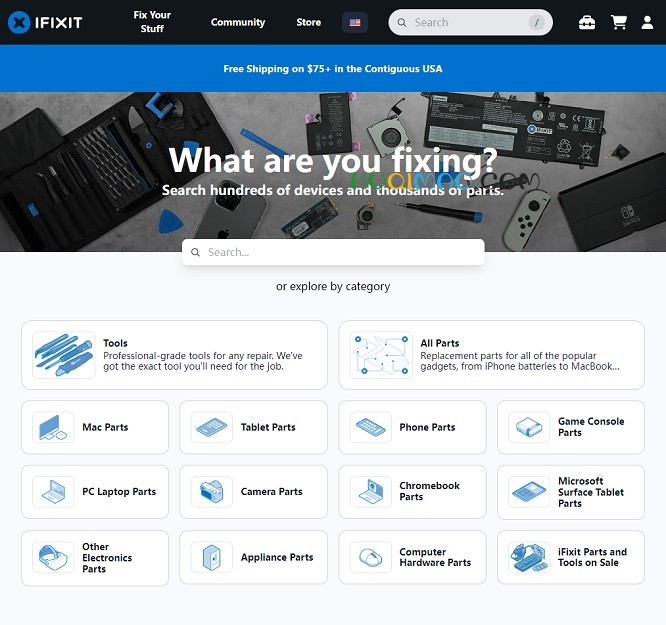
Task: Click the Game Console Parts icon
Action: [529, 427]
